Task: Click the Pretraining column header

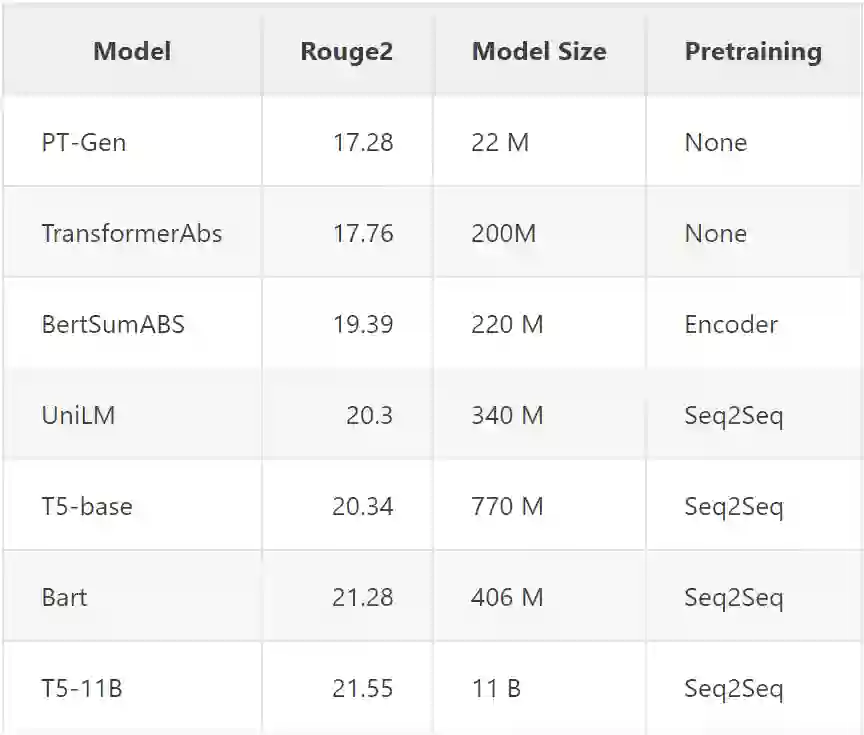Action: [753, 52]
